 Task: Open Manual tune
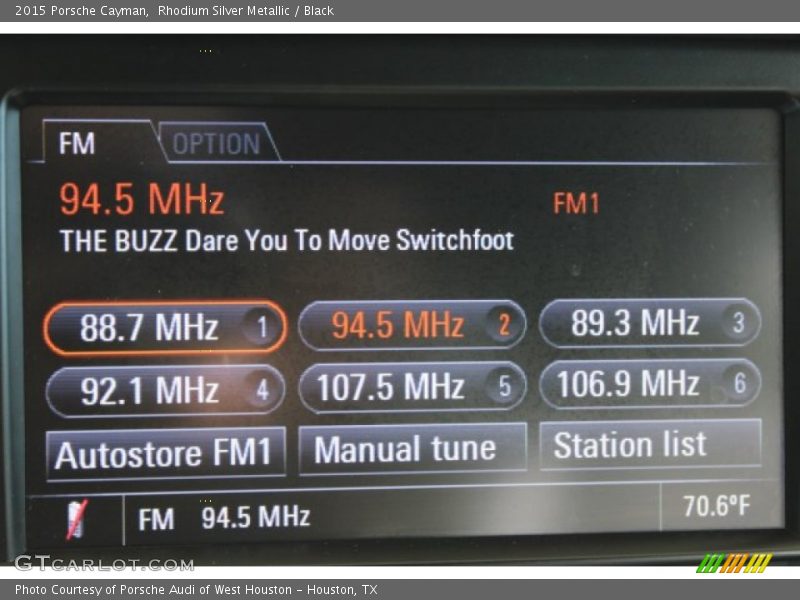tap(412, 448)
